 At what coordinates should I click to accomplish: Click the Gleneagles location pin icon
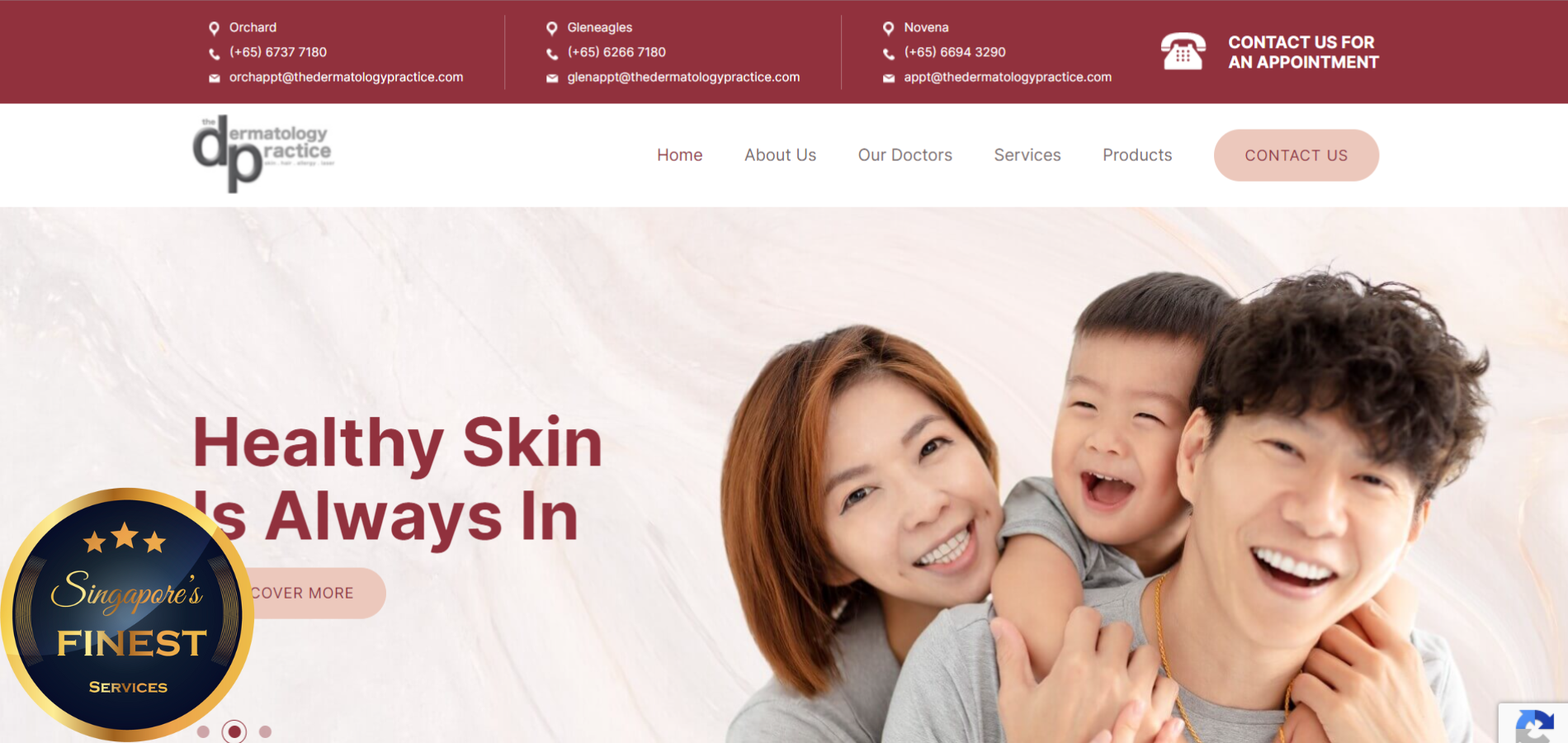tap(552, 28)
